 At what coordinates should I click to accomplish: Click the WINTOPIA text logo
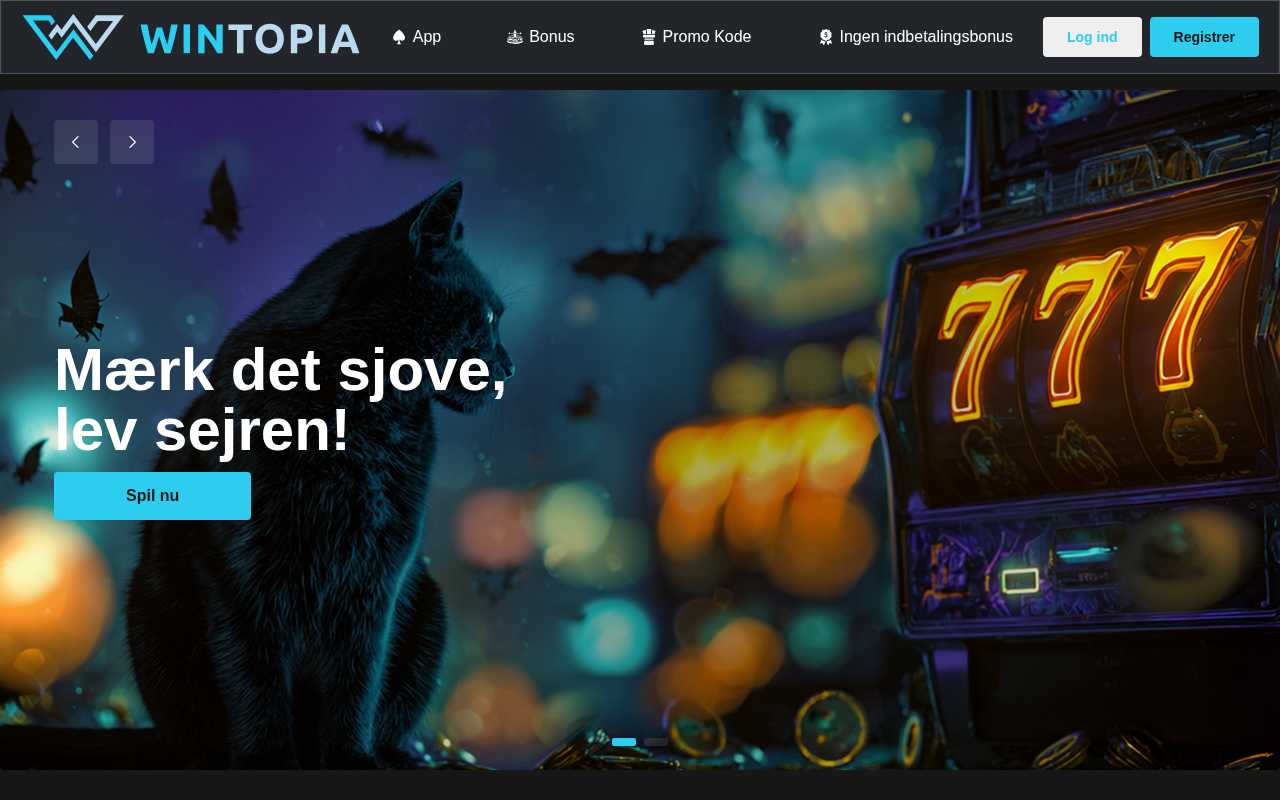click(x=250, y=39)
